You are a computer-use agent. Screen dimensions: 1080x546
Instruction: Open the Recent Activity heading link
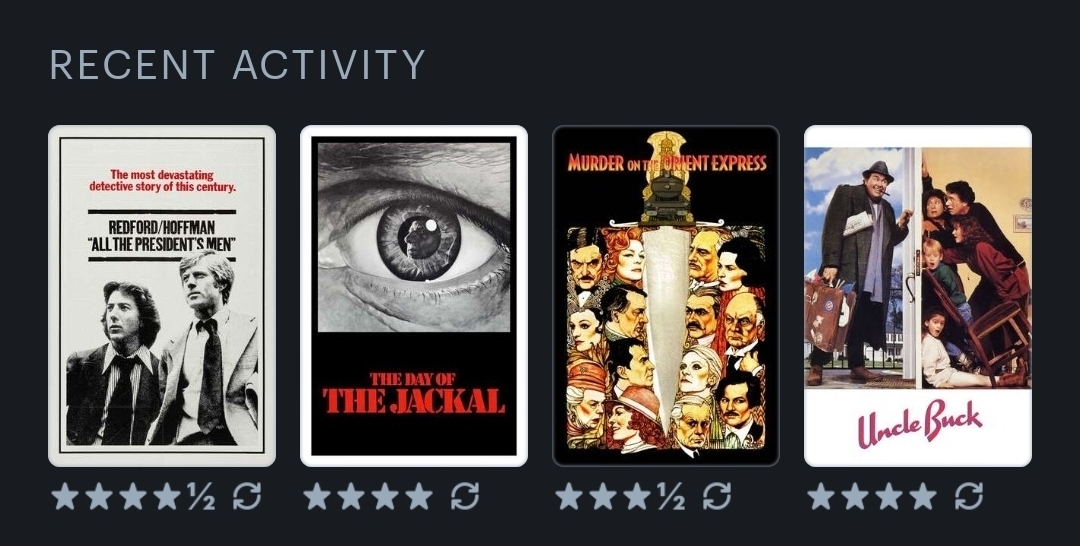click(238, 65)
